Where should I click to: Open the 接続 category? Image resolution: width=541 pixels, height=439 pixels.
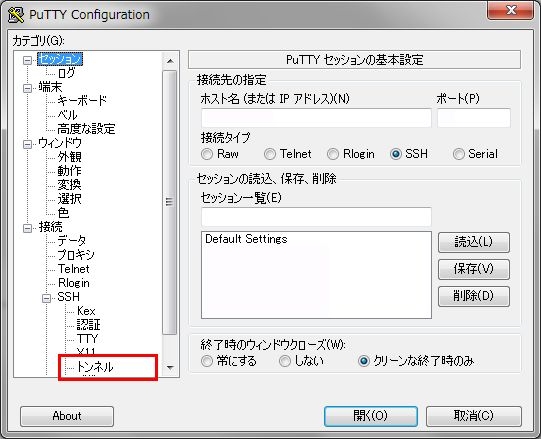click(50, 227)
